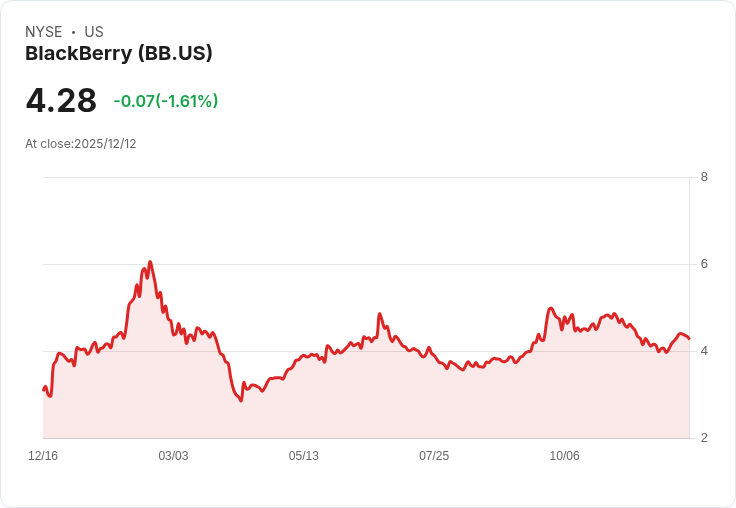Click the 05/13 date axis label
736x508 pixels.
click(x=304, y=456)
